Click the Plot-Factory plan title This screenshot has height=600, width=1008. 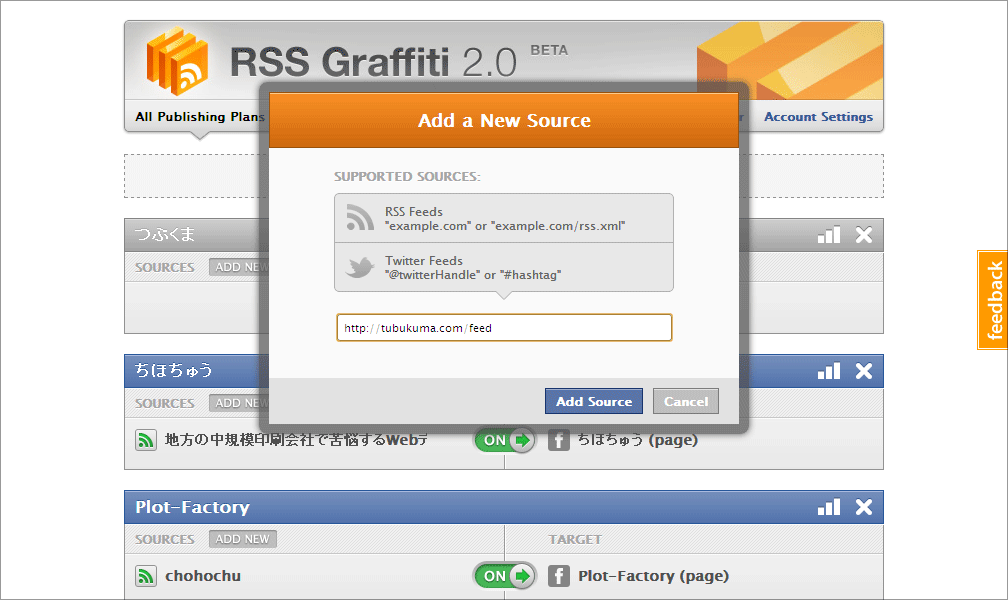click(192, 507)
